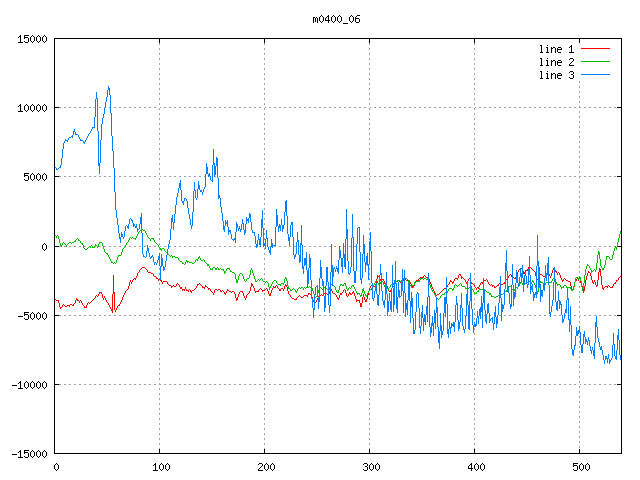Click the 400 x-axis tick label

tap(475, 466)
